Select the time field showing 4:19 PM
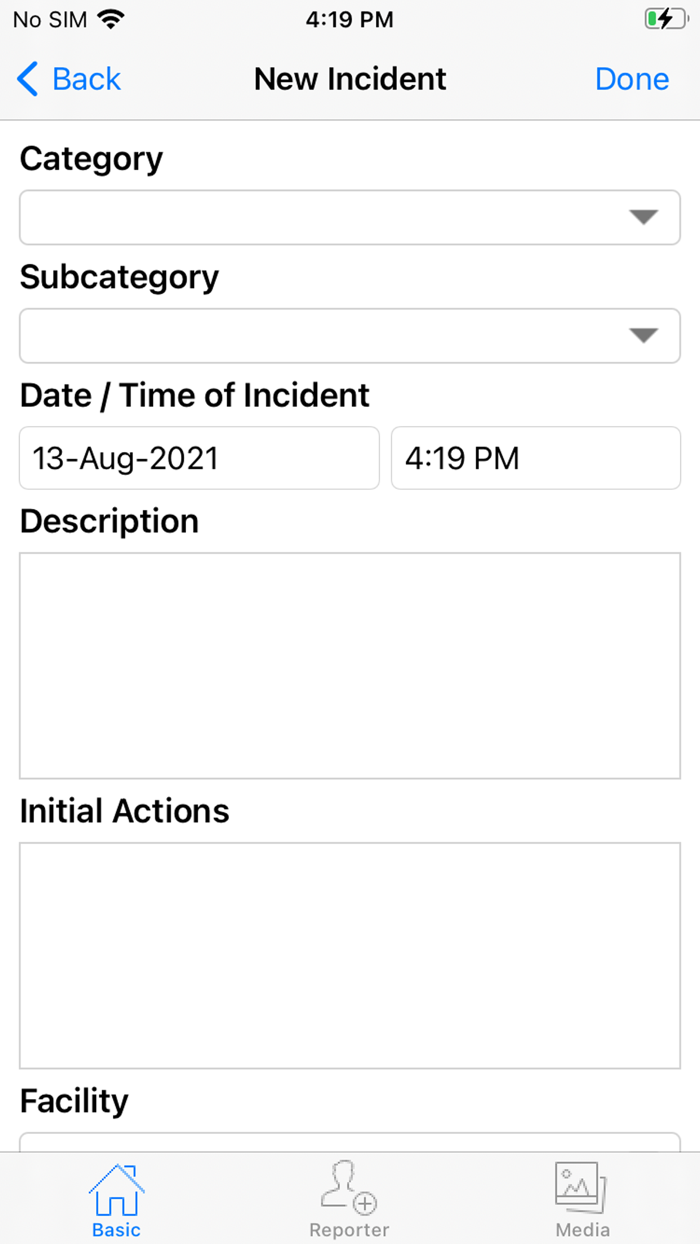The height and width of the screenshot is (1244, 700). tap(535, 458)
